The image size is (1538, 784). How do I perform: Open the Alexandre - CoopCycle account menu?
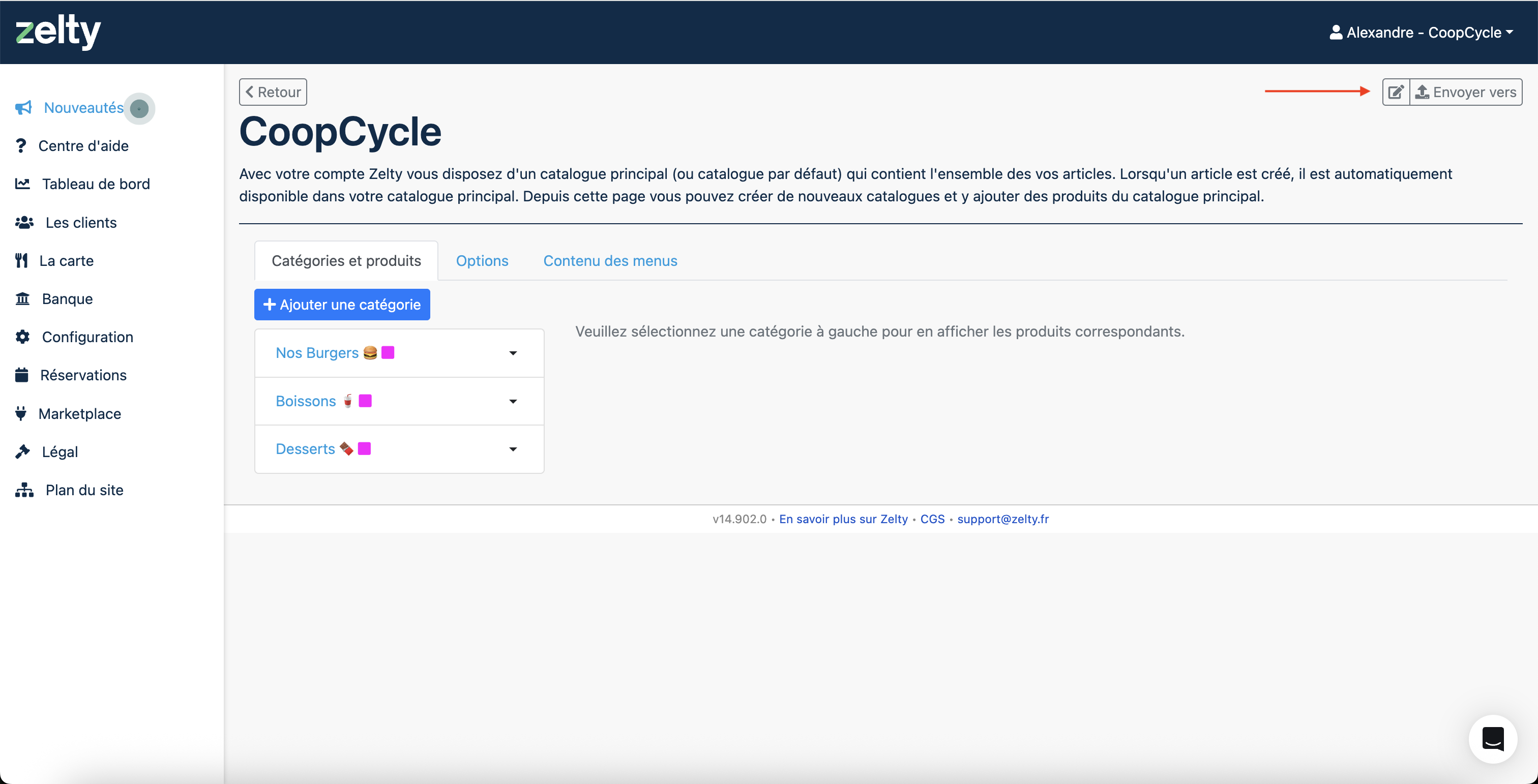tap(1421, 32)
